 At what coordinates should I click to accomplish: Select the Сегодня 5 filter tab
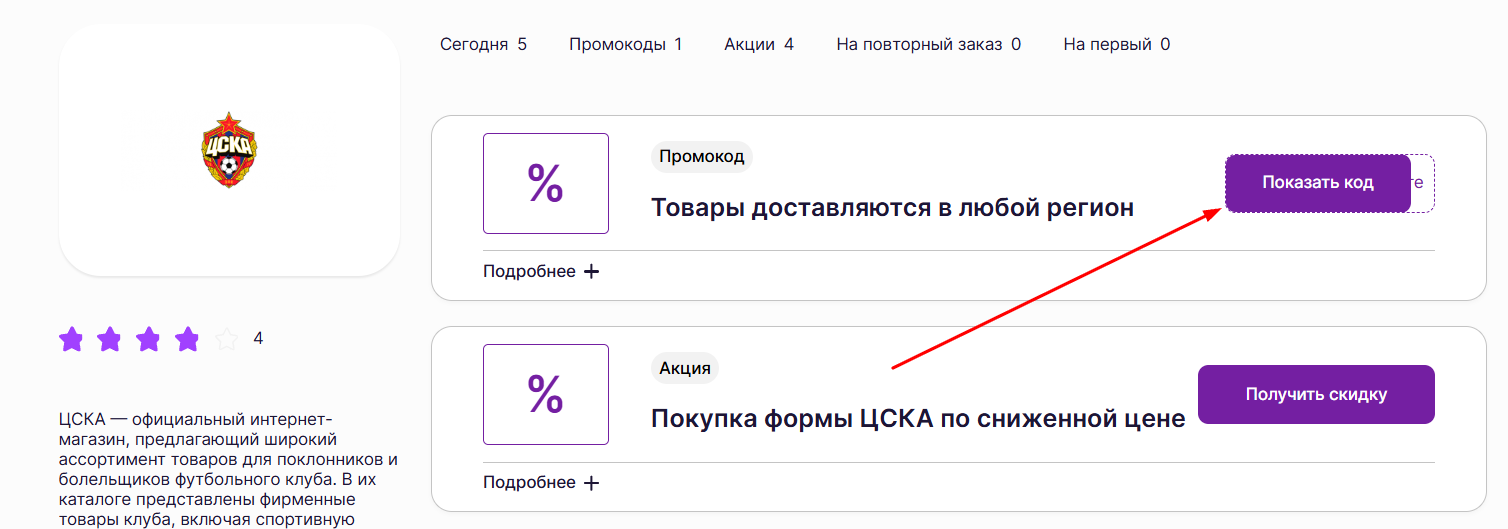[483, 44]
